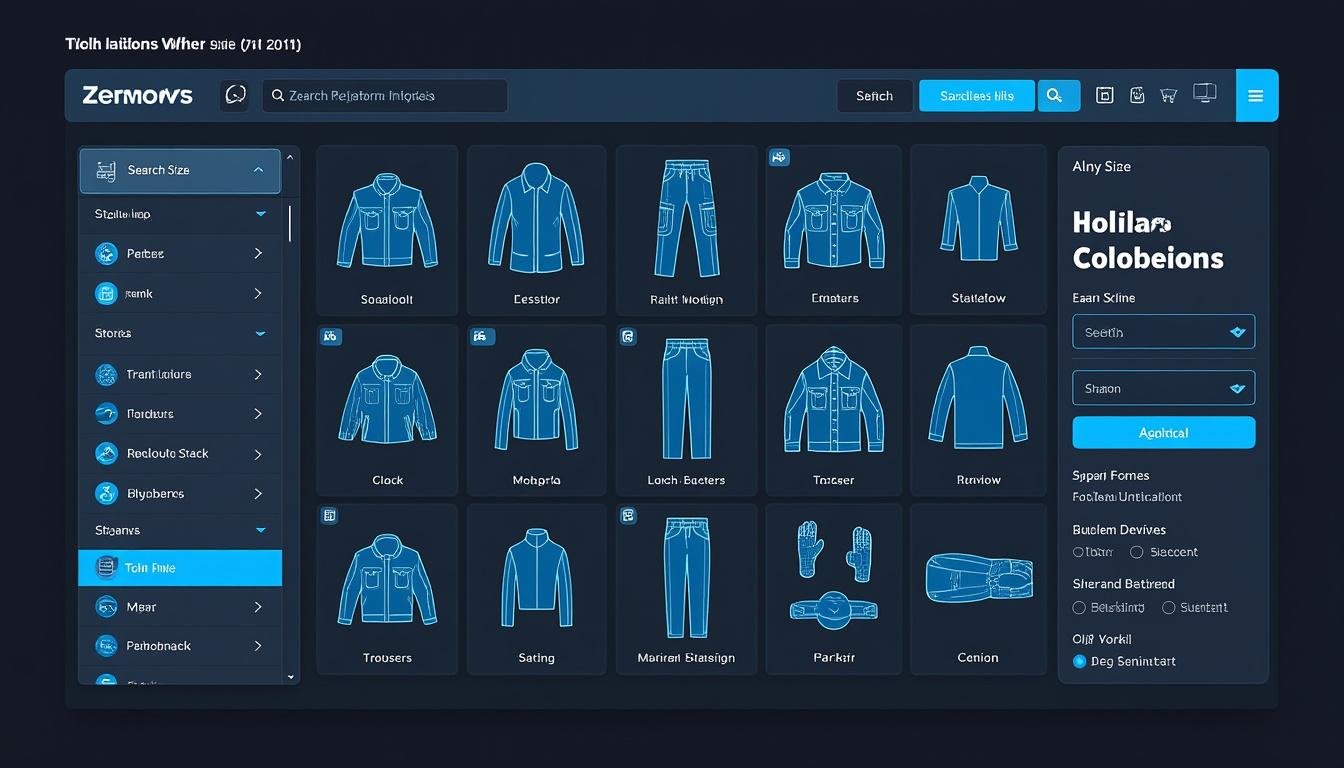Select the Deg Seninittart radio button

tap(1079, 661)
